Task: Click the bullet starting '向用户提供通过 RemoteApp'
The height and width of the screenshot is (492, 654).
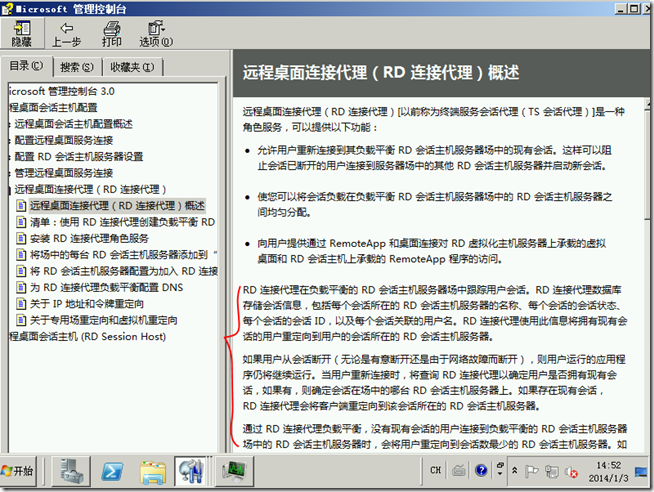Action: tap(432, 251)
